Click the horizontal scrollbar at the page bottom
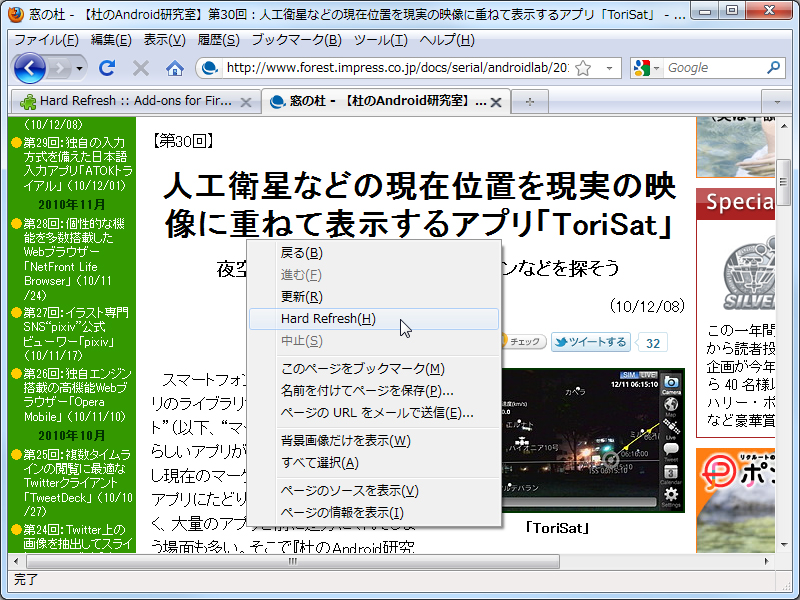The width and height of the screenshot is (800, 600). (292, 562)
